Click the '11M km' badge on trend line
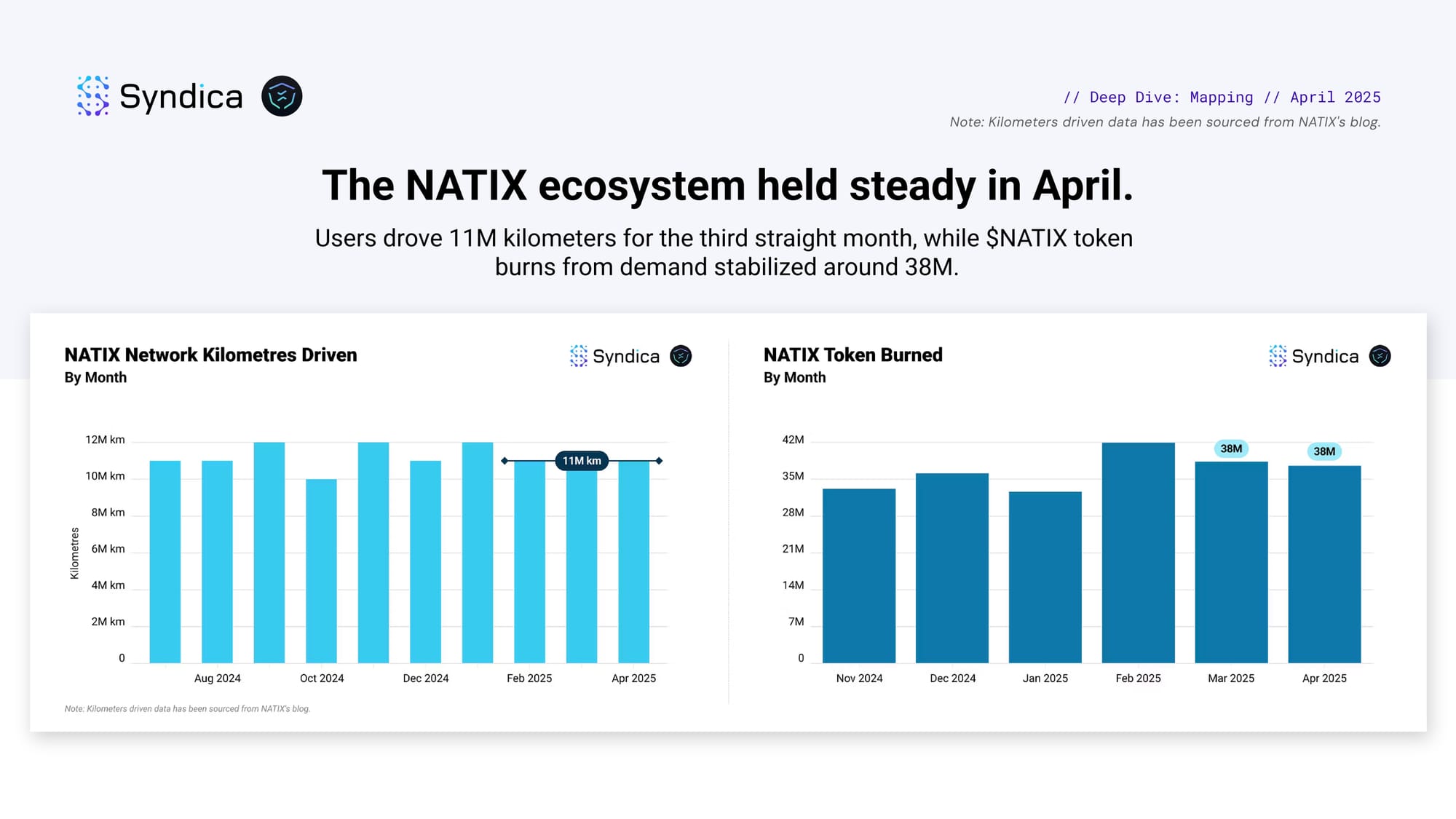Viewport: 1456px width, 819px height. (x=582, y=461)
